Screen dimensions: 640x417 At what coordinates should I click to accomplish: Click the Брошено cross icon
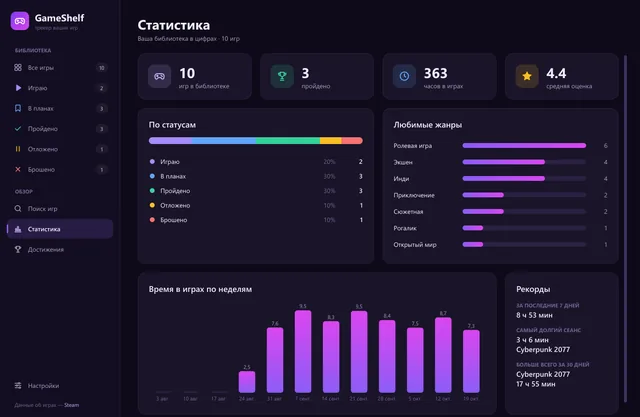(18, 169)
